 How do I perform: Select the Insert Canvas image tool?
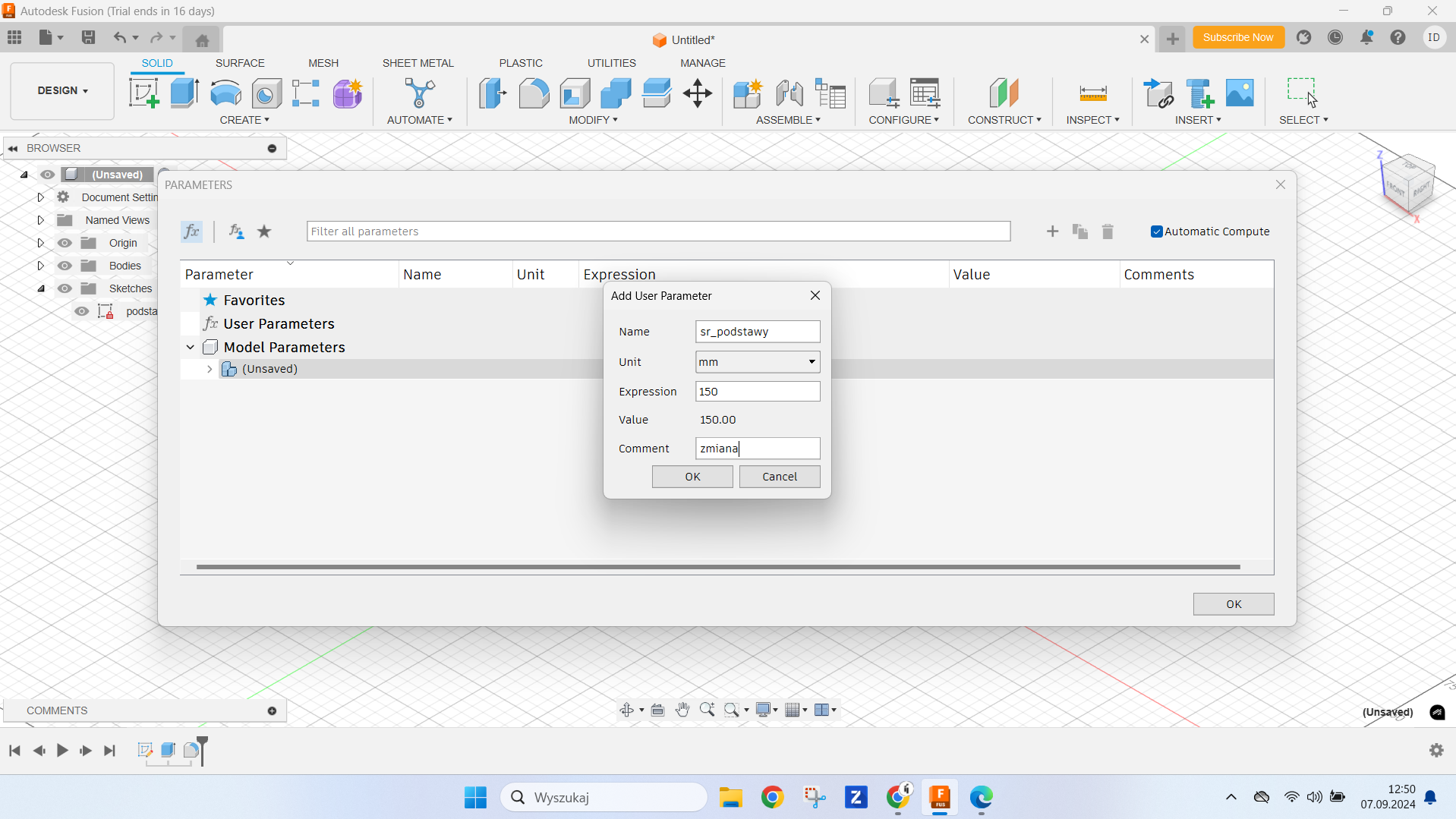pyautogui.click(x=1240, y=93)
